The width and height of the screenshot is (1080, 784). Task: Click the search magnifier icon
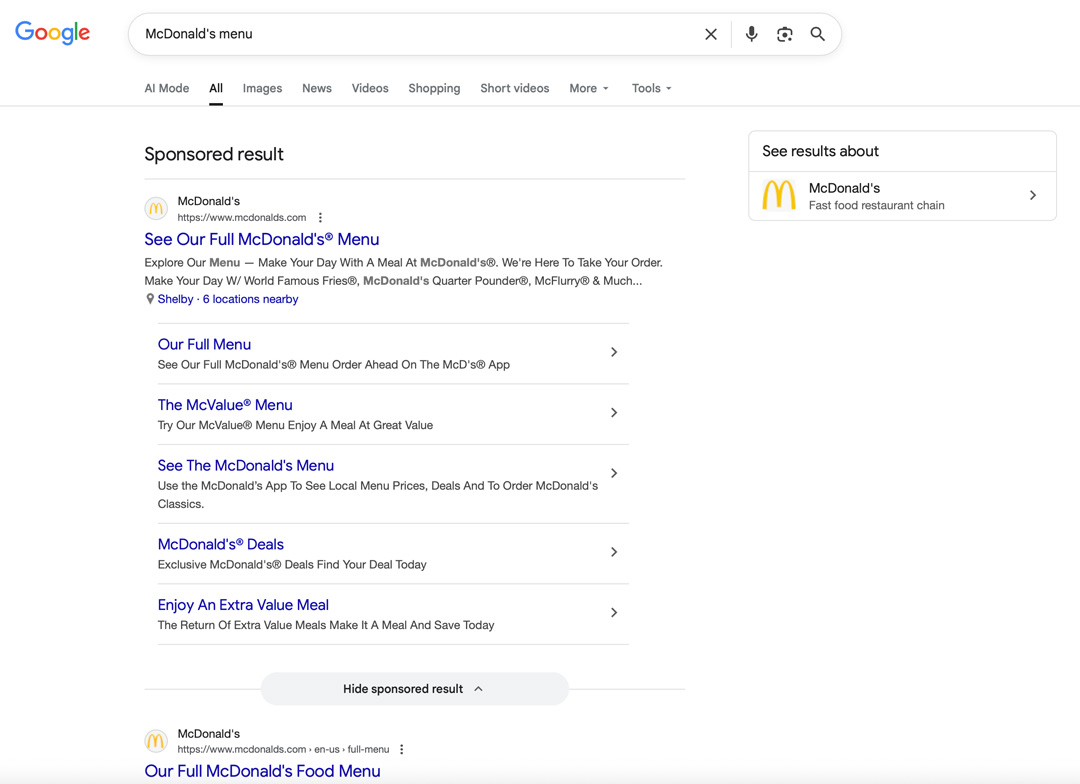817,33
